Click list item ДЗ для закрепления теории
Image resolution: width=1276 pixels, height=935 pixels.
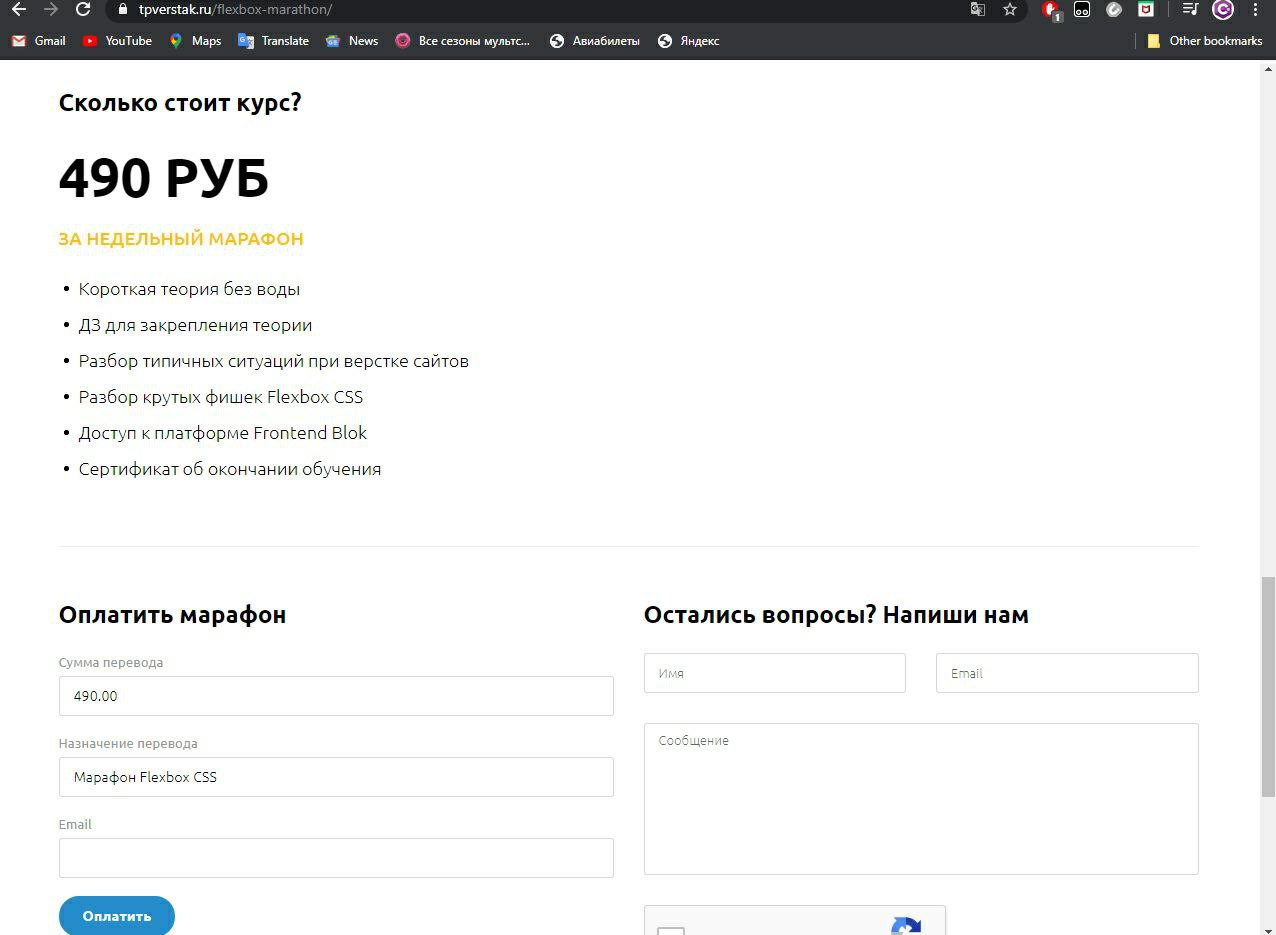[195, 325]
